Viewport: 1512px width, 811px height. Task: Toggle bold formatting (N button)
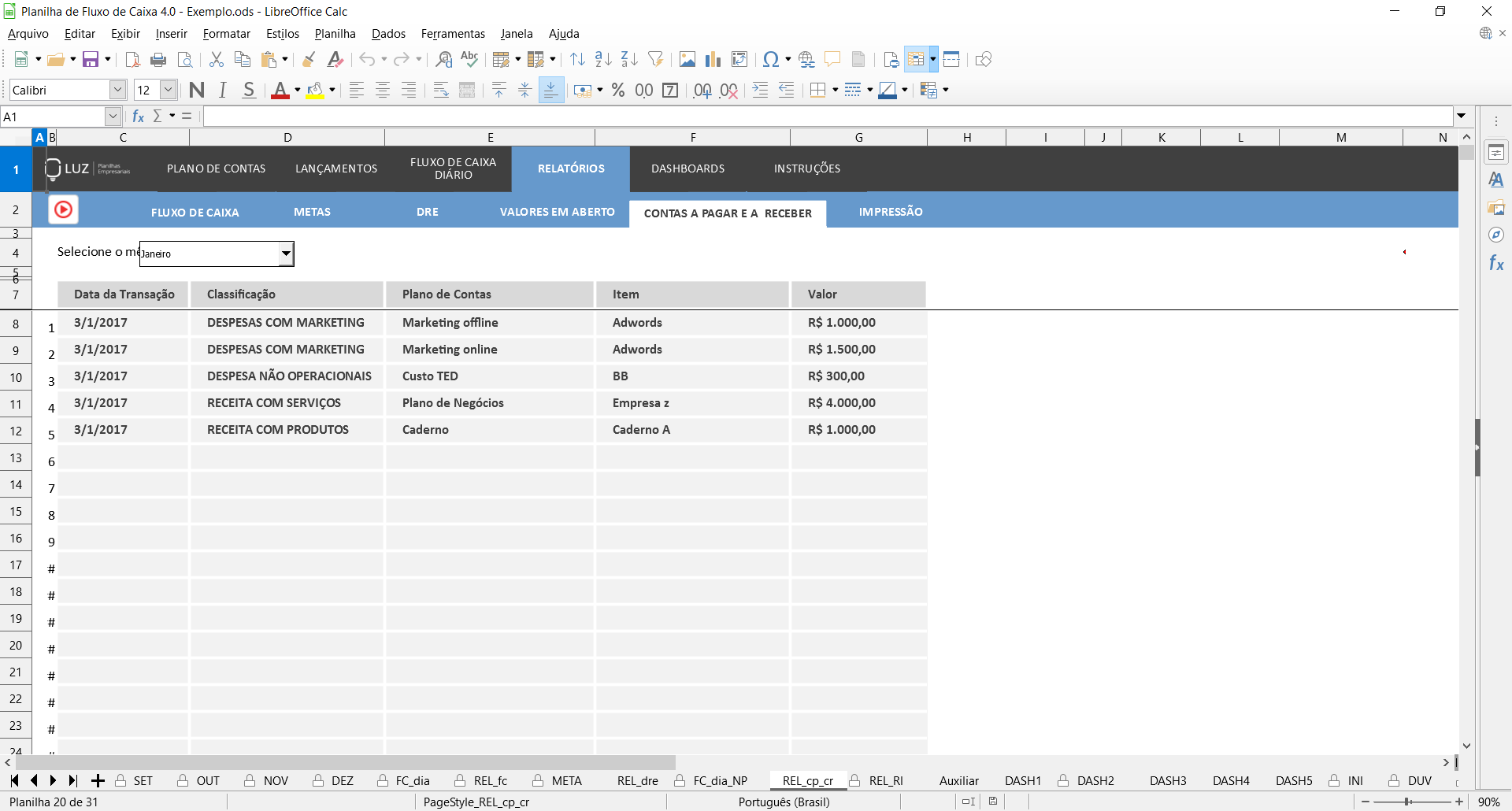pyautogui.click(x=197, y=91)
